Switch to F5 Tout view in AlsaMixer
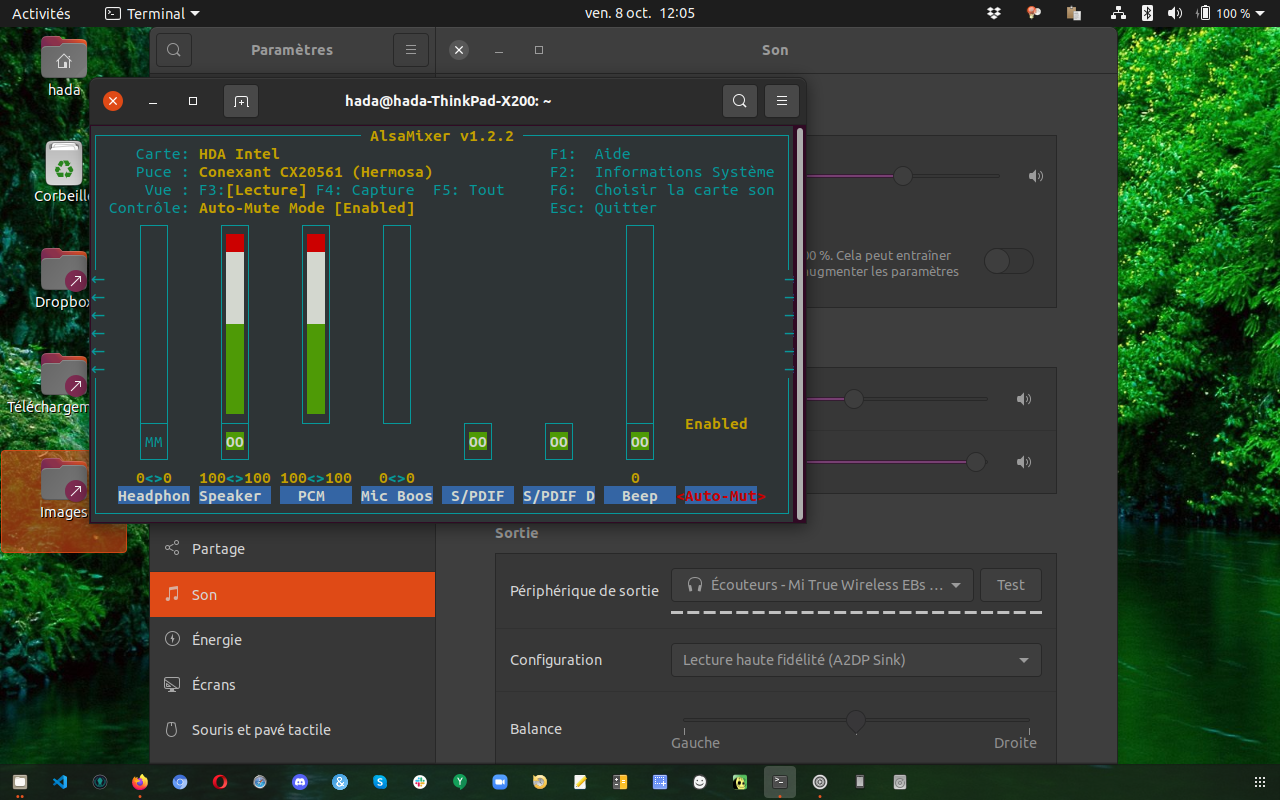The image size is (1280, 800). [469, 190]
